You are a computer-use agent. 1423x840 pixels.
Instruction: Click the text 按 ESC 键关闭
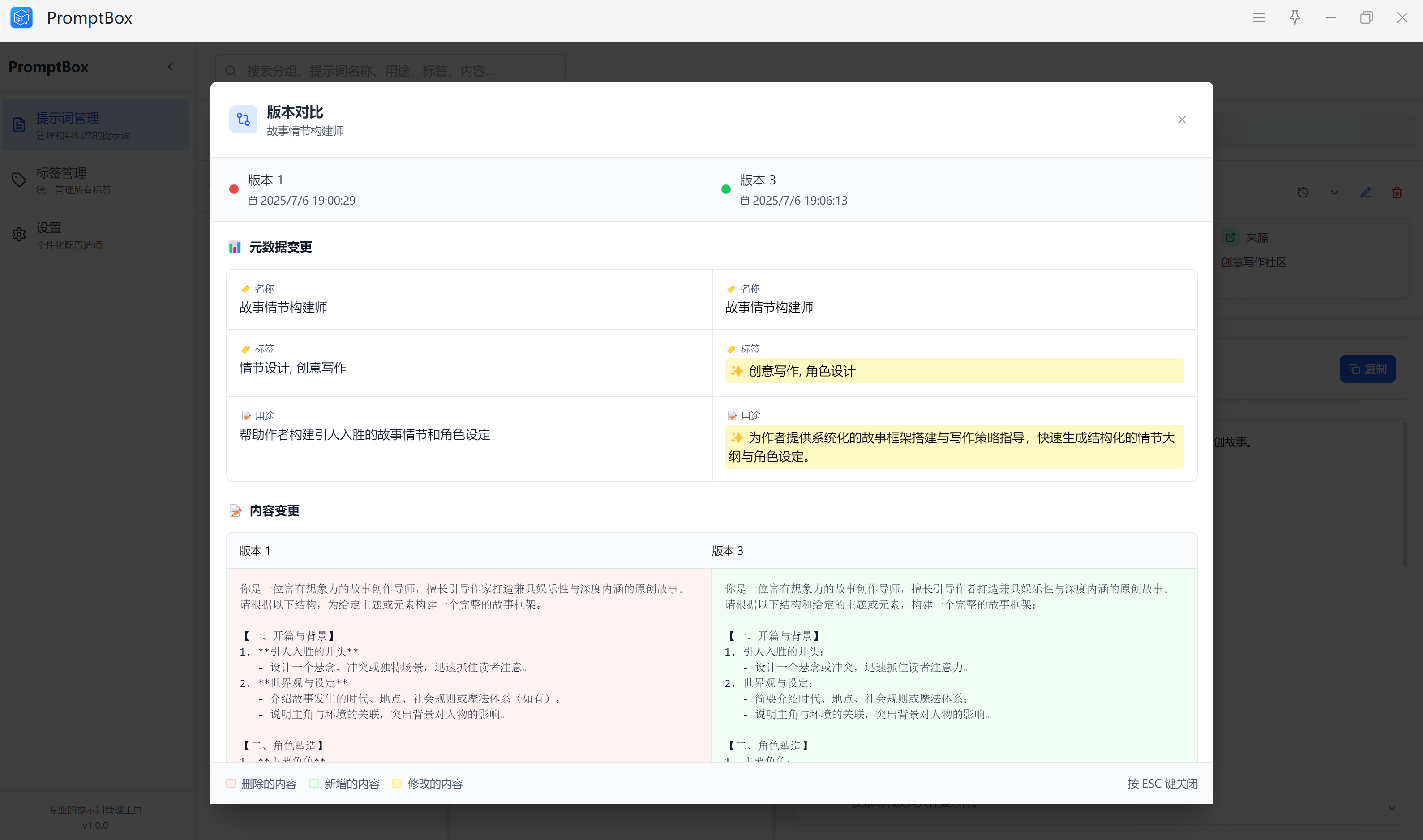[x=1162, y=784]
